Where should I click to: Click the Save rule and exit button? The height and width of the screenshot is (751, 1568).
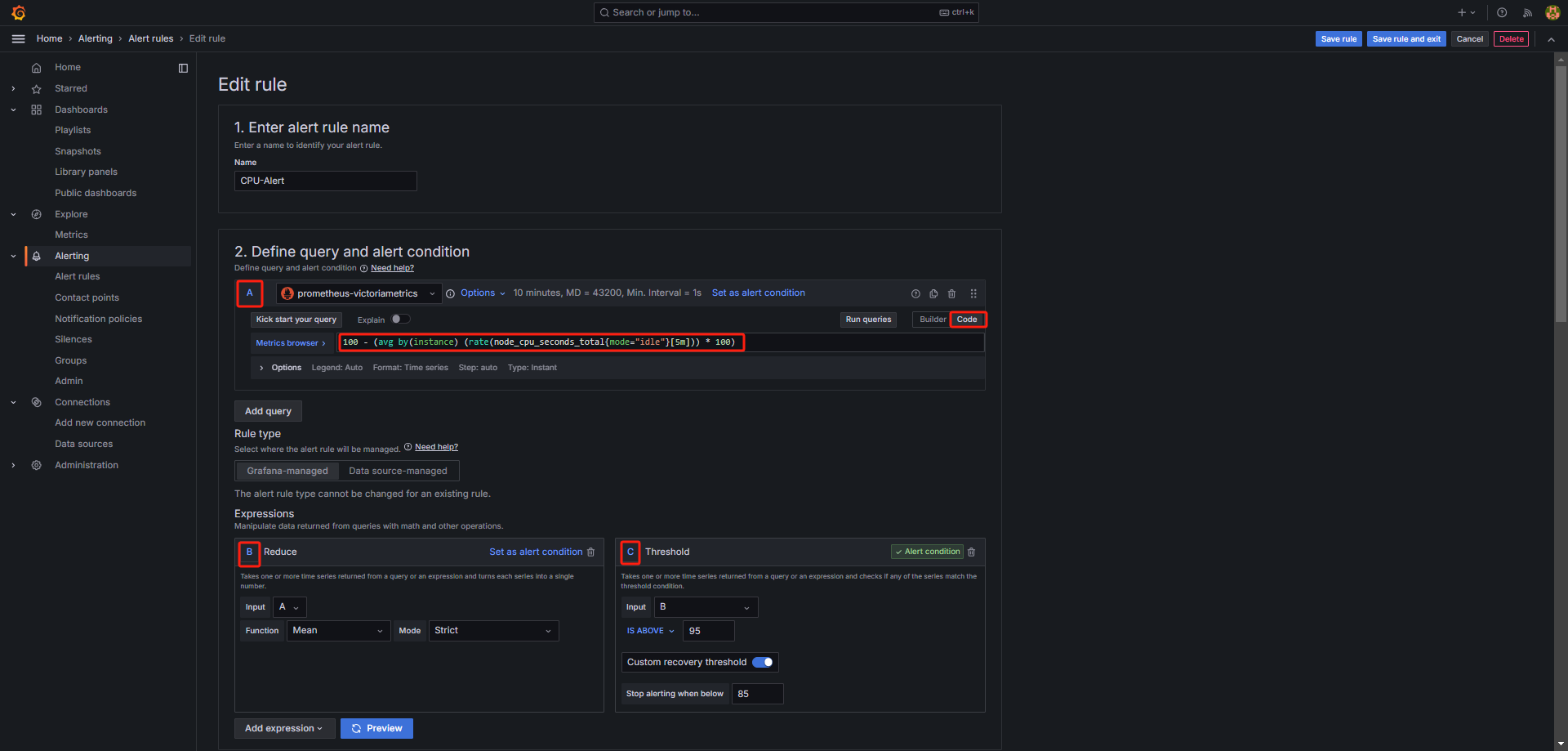coord(1405,39)
